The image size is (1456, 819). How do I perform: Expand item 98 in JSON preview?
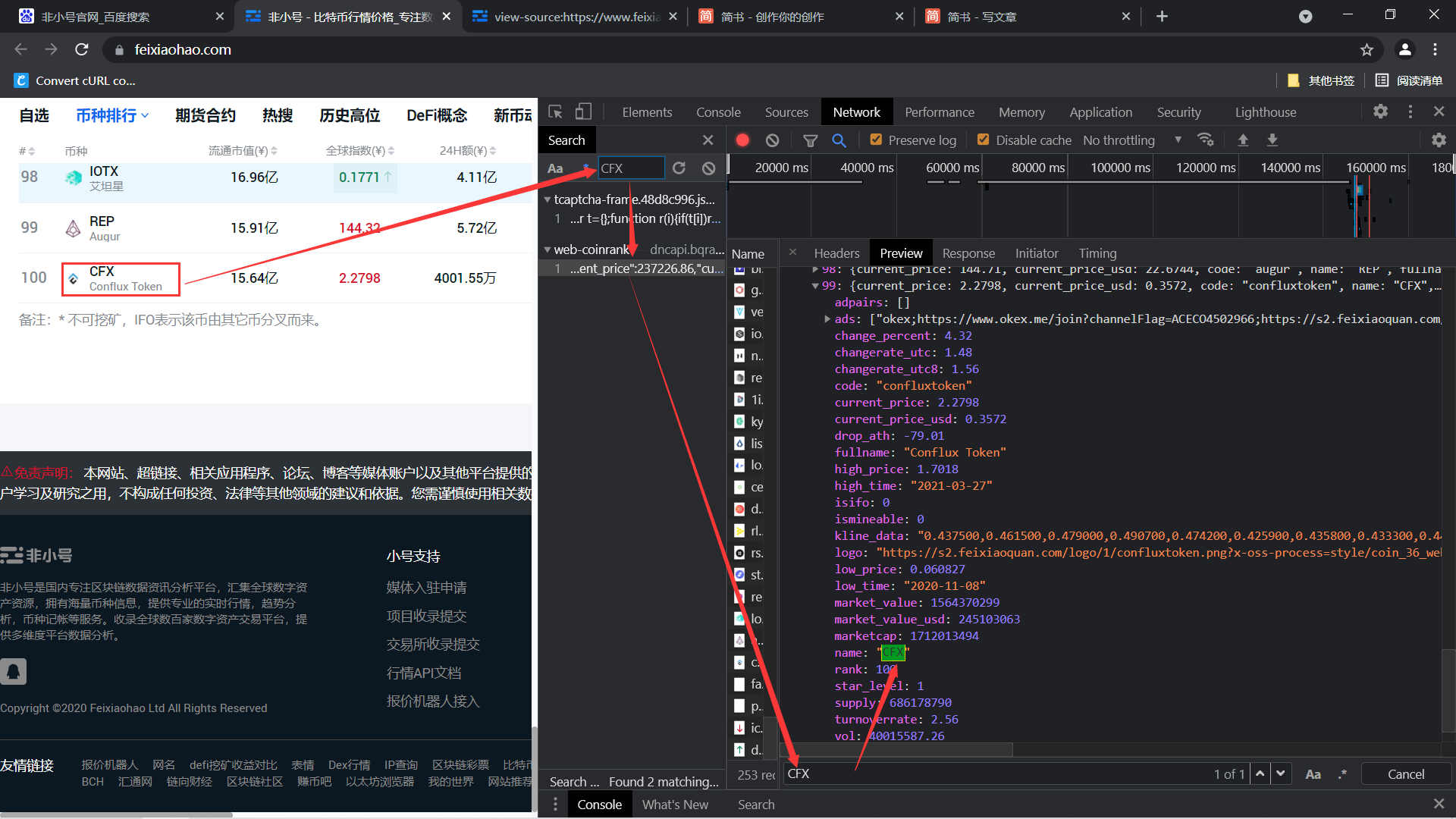pos(815,269)
